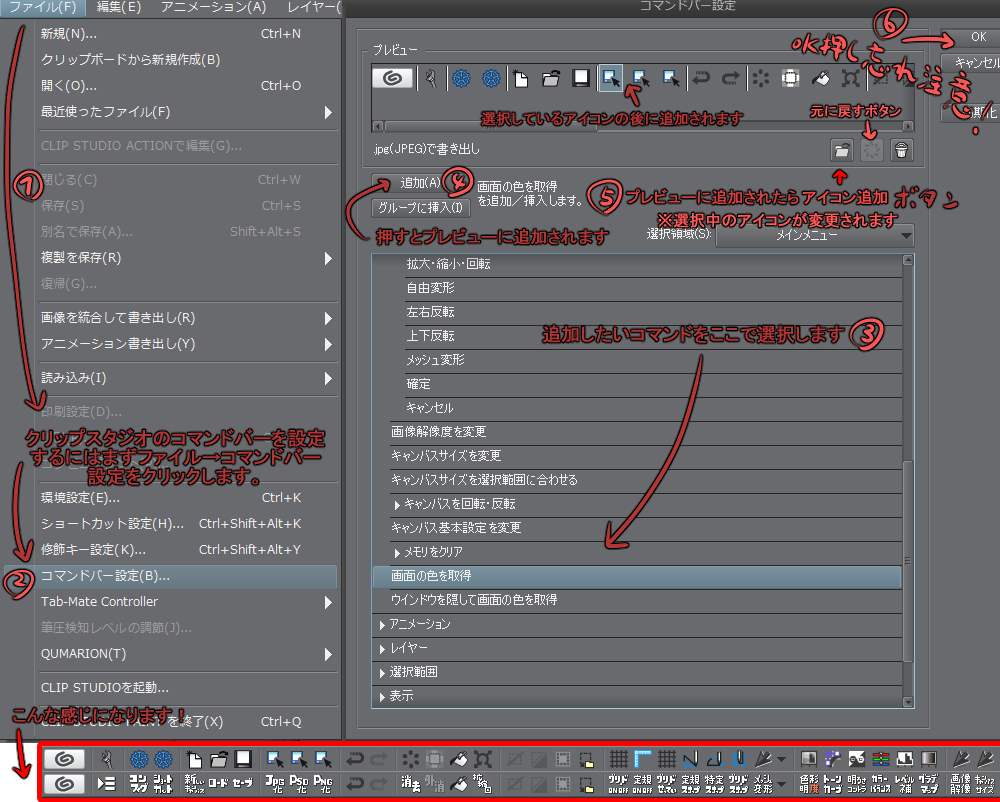Click the 追加(A) button

[x=420, y=184]
